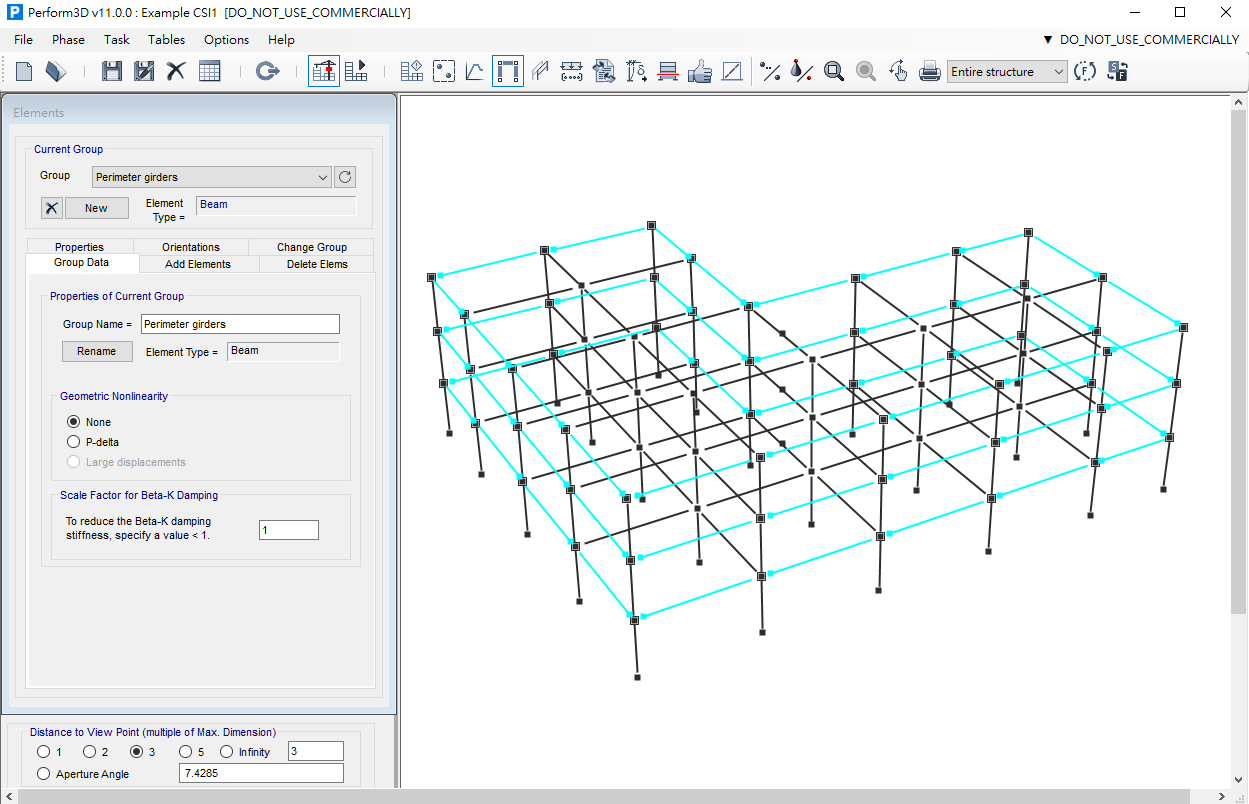Open the Task menu
Screen dimensions: 1249x804
pos(117,40)
